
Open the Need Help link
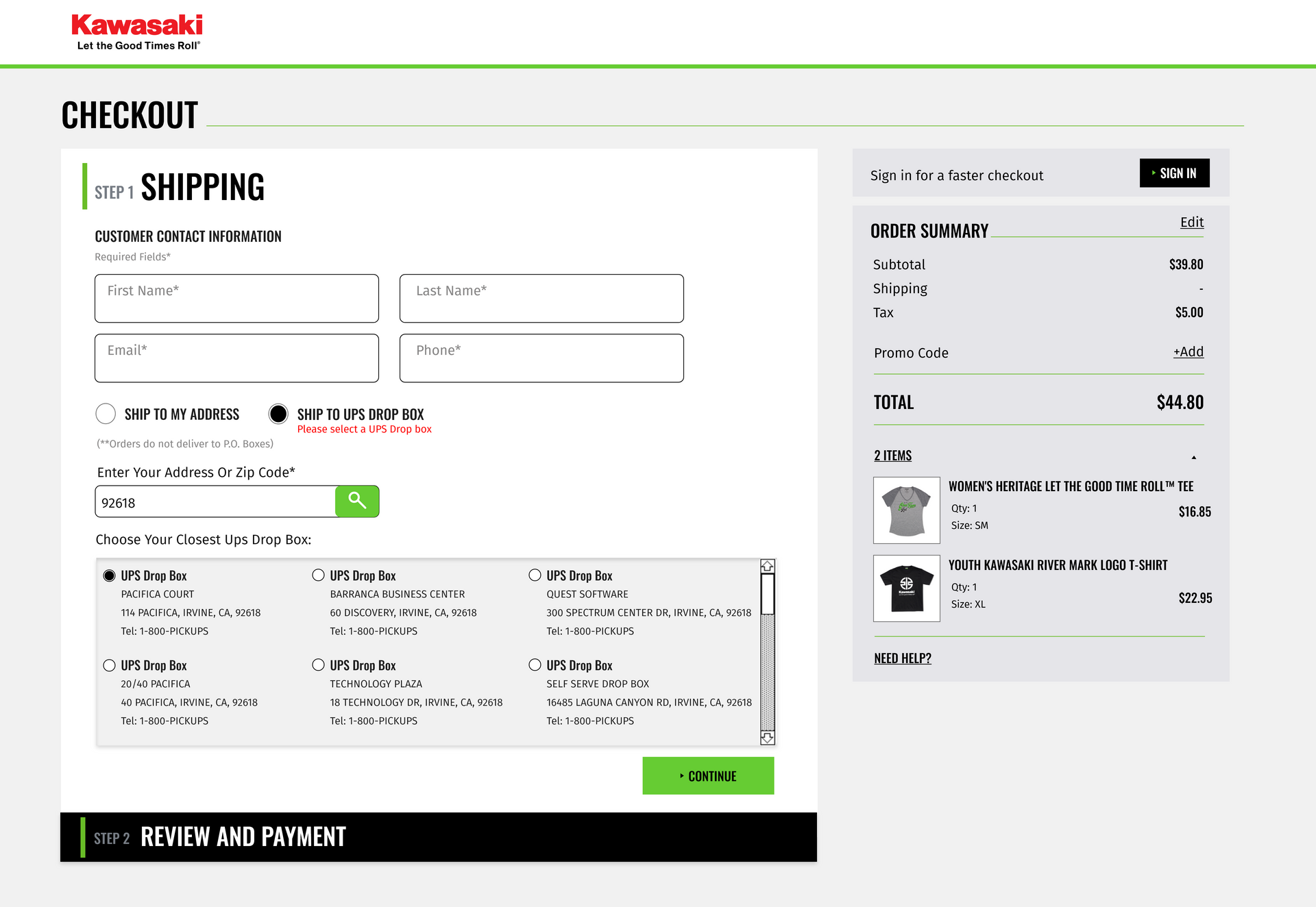click(903, 658)
